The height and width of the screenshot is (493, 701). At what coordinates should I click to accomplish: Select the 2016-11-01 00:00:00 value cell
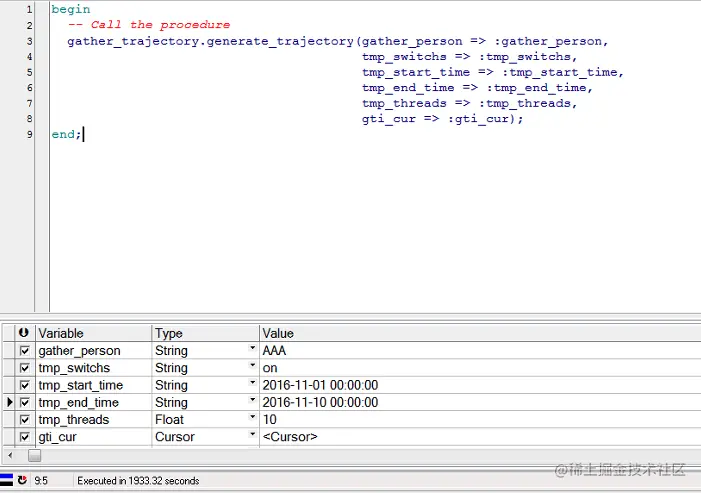pyautogui.click(x=480, y=385)
